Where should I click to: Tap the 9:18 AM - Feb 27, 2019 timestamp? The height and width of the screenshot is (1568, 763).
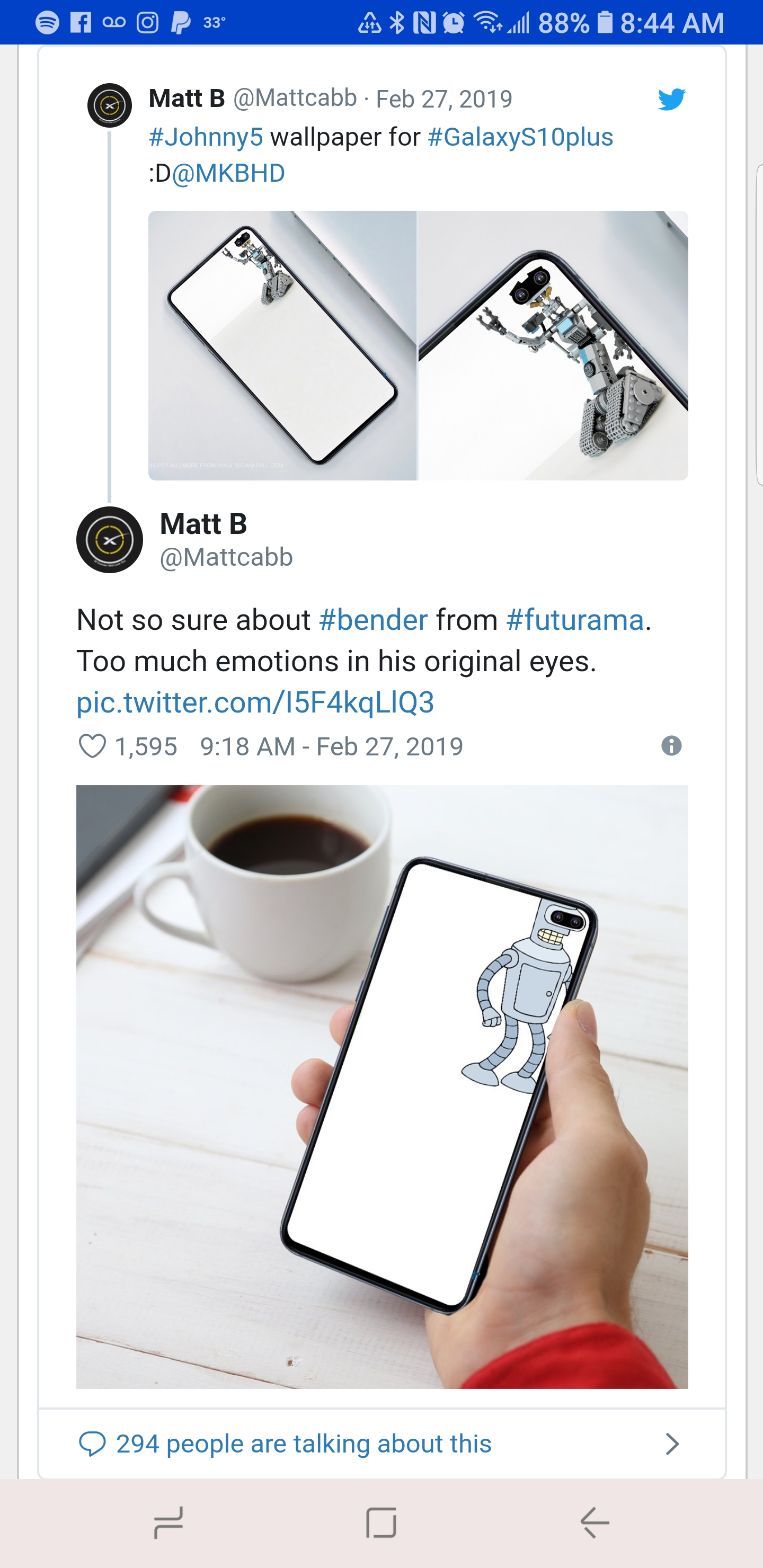pyautogui.click(x=331, y=746)
